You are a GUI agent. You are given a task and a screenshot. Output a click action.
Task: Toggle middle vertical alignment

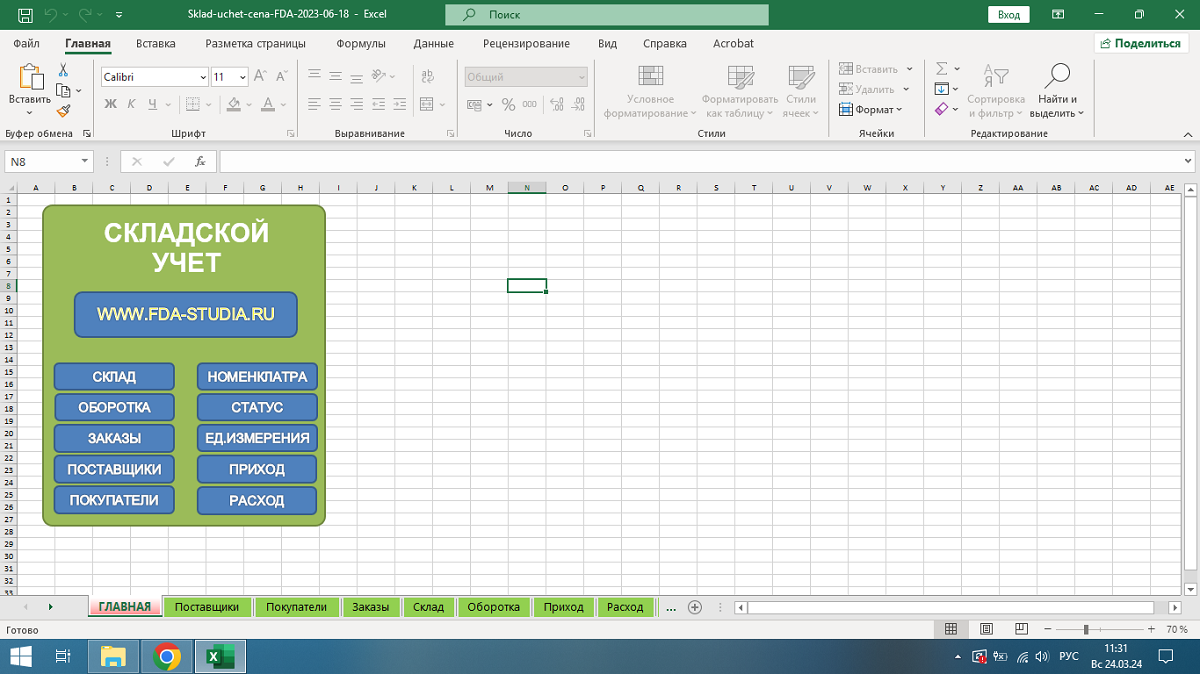point(335,76)
